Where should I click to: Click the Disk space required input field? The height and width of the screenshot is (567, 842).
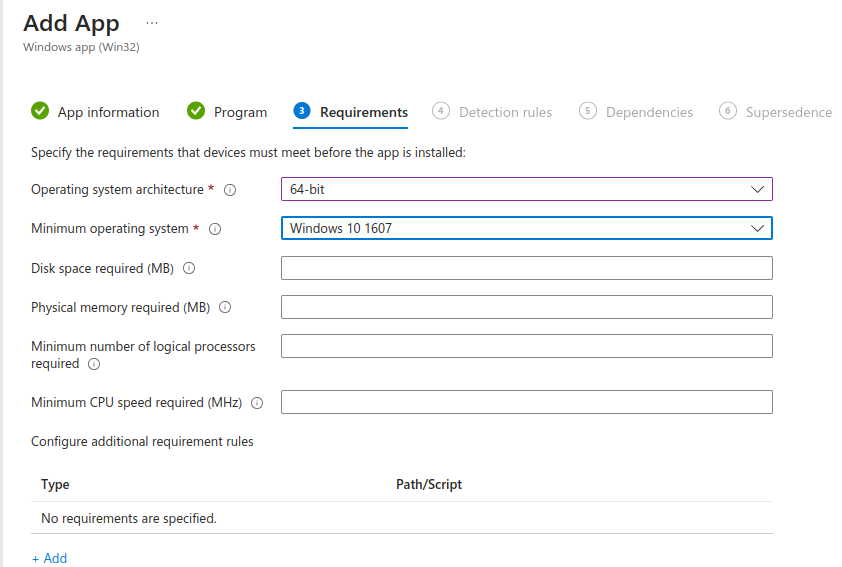tap(526, 268)
